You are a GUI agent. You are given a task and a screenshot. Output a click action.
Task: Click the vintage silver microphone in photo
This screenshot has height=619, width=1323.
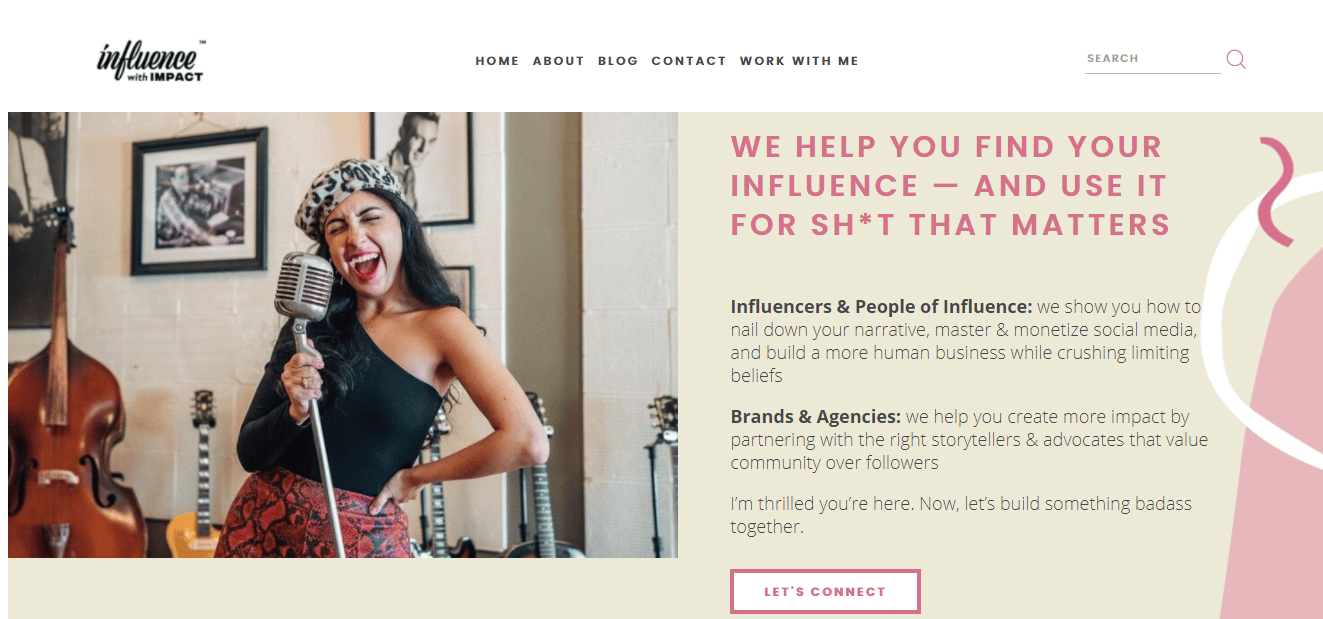[304, 286]
